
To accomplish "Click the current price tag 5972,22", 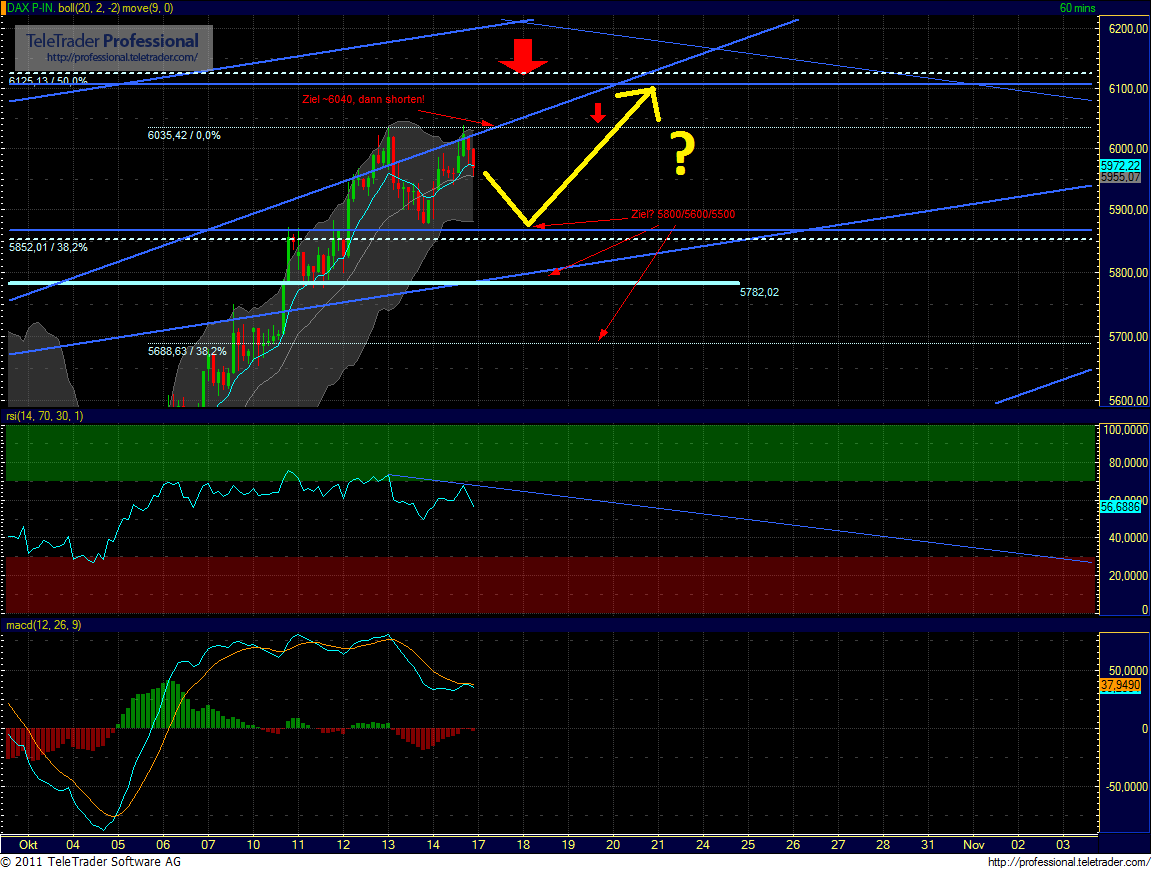I will tap(1120, 167).
